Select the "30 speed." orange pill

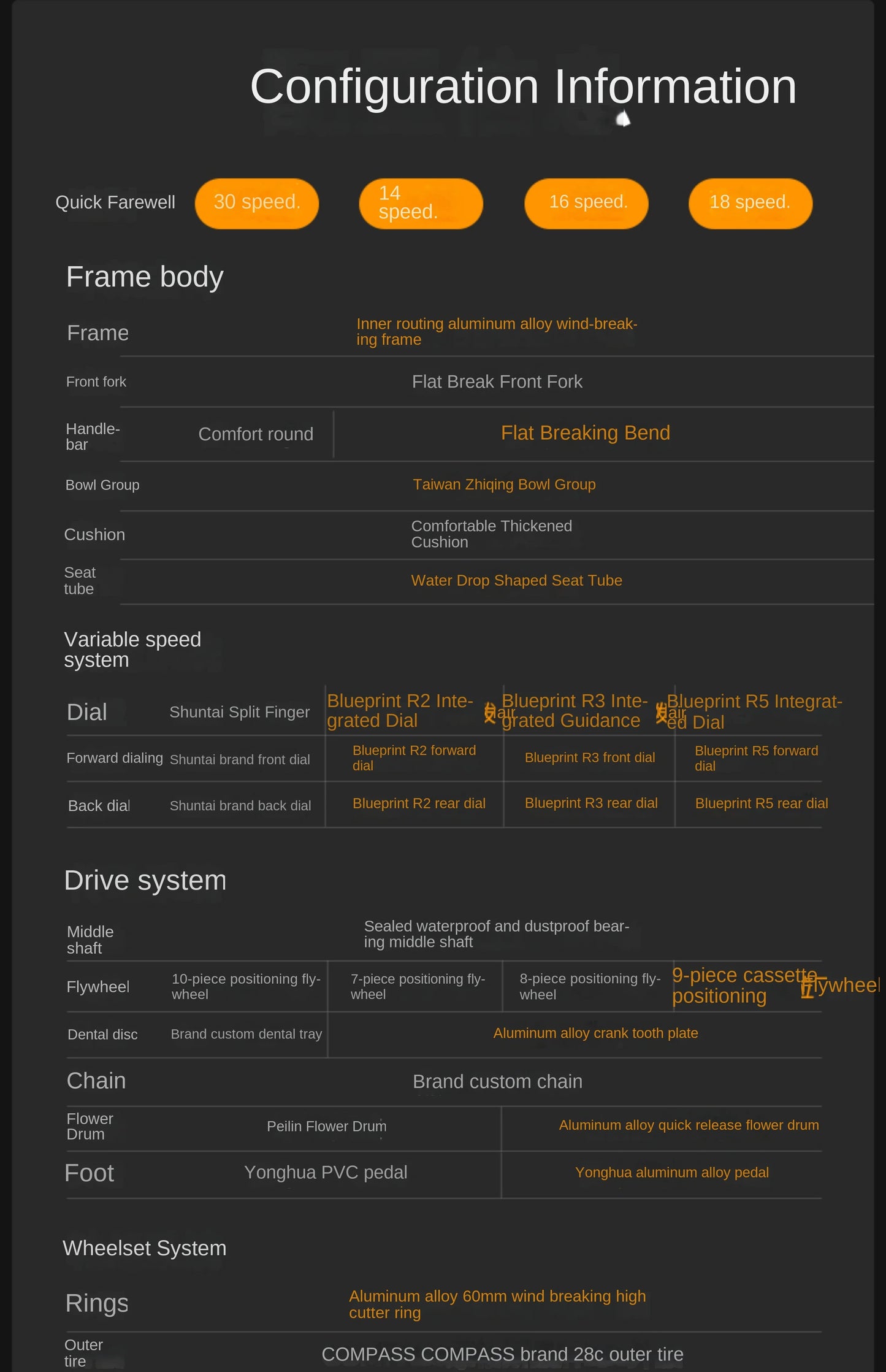coord(257,203)
